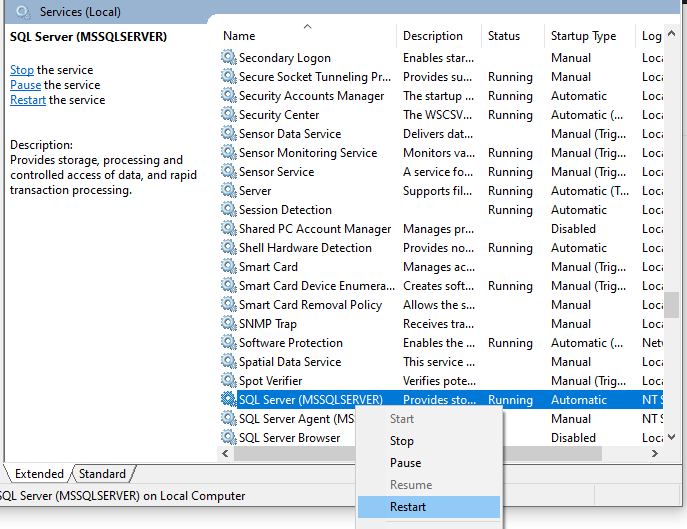This screenshot has width=687, height=529.
Task: Click the gear icon for Secure Socket Tunneling
Action: pyautogui.click(x=228, y=76)
